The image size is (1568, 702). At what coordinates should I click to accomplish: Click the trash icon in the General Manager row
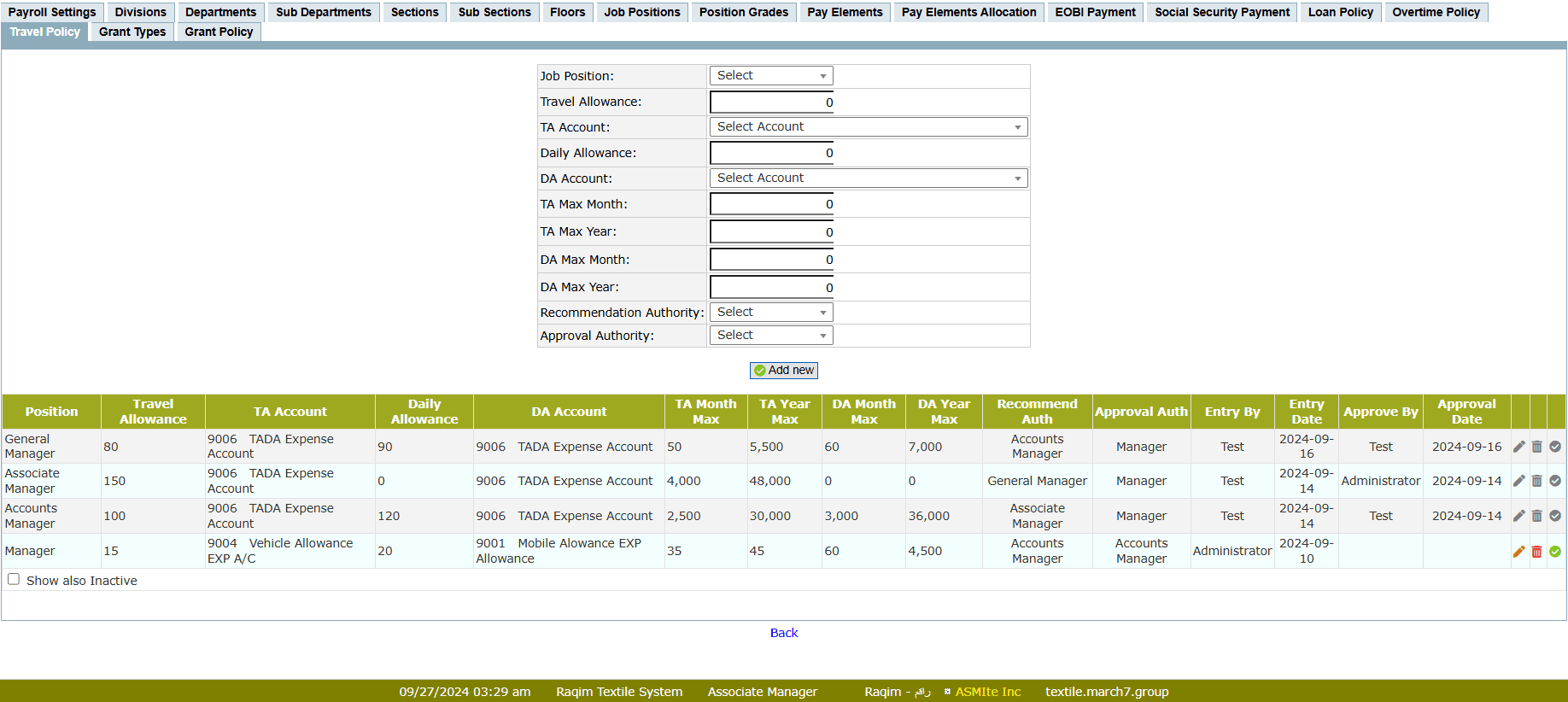1536,447
